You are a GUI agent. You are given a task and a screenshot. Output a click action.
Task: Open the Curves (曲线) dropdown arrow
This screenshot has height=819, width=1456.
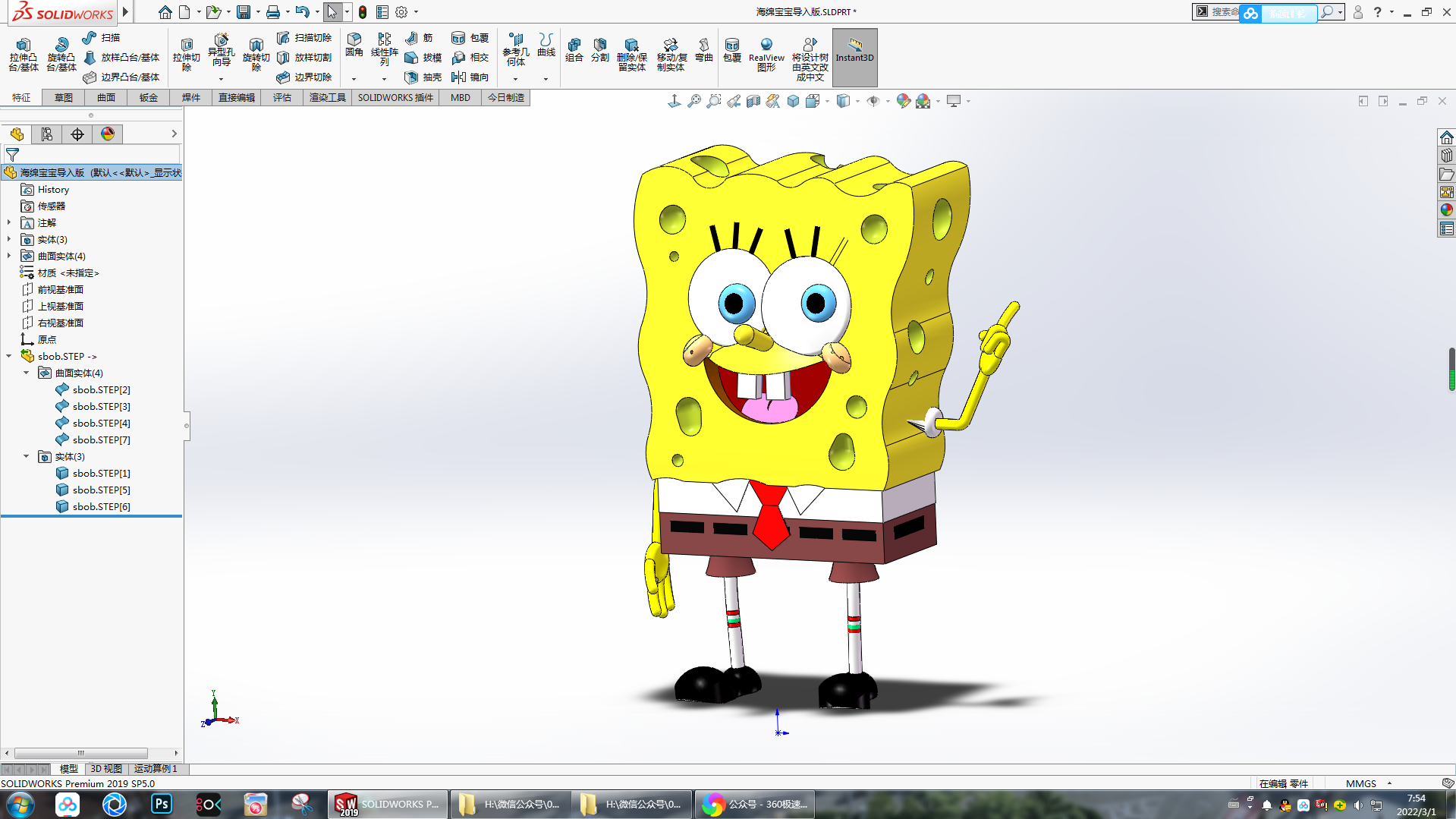pos(546,79)
